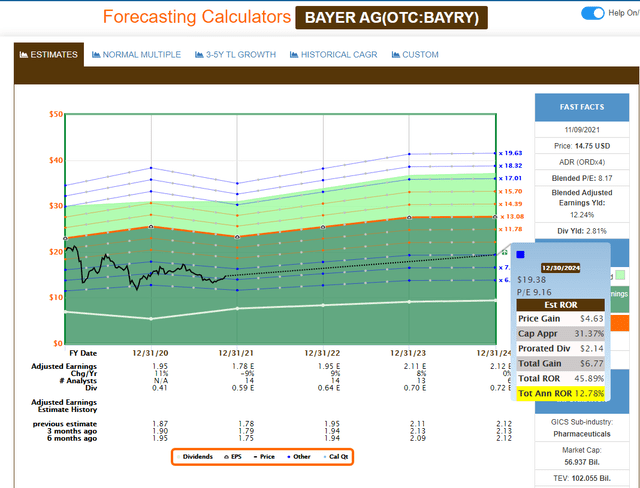Viewport: 640px width, 488px height.
Task: Open the ESTIMATES tab
Action: 49,54
